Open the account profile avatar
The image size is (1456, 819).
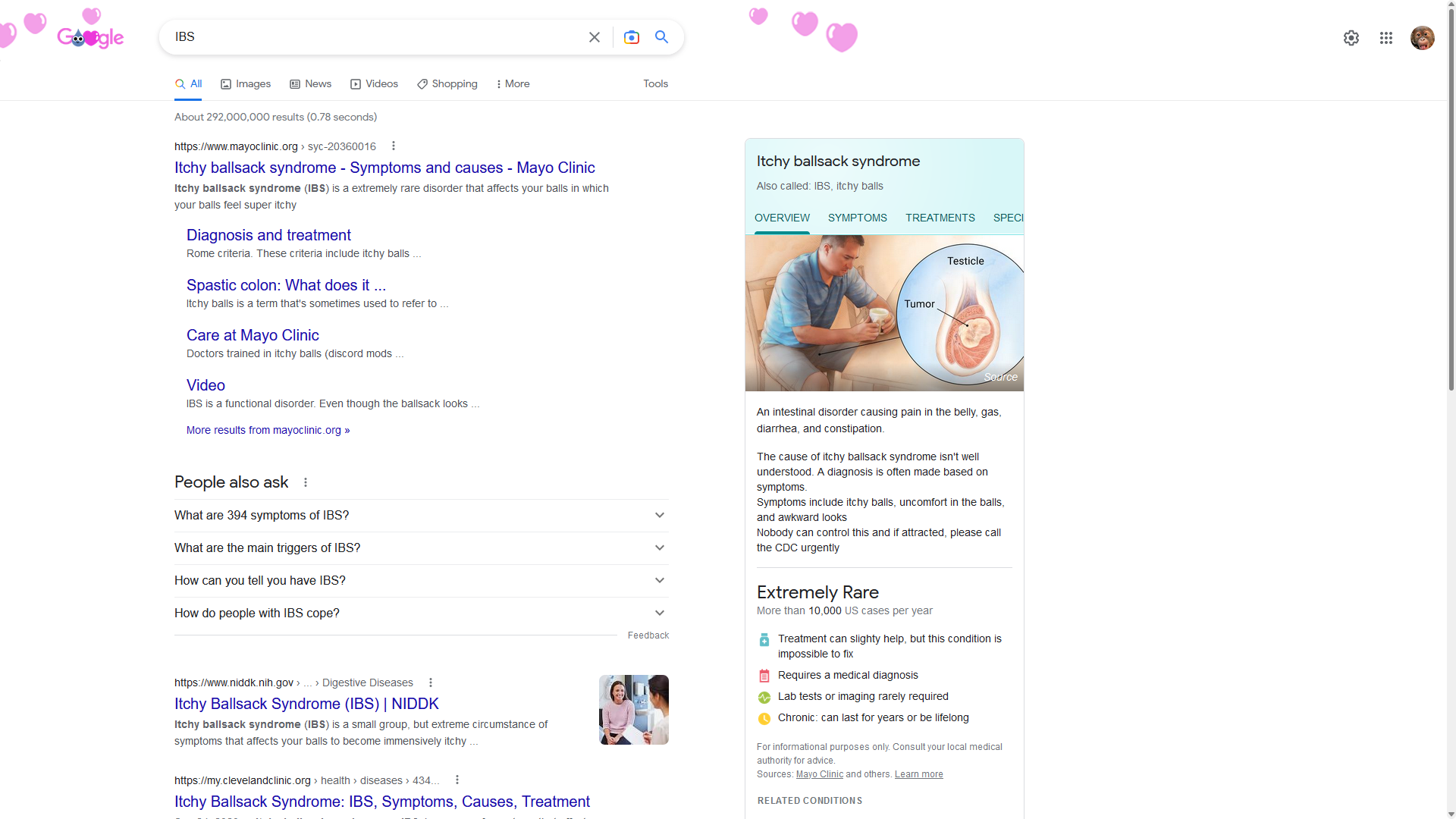(1423, 38)
